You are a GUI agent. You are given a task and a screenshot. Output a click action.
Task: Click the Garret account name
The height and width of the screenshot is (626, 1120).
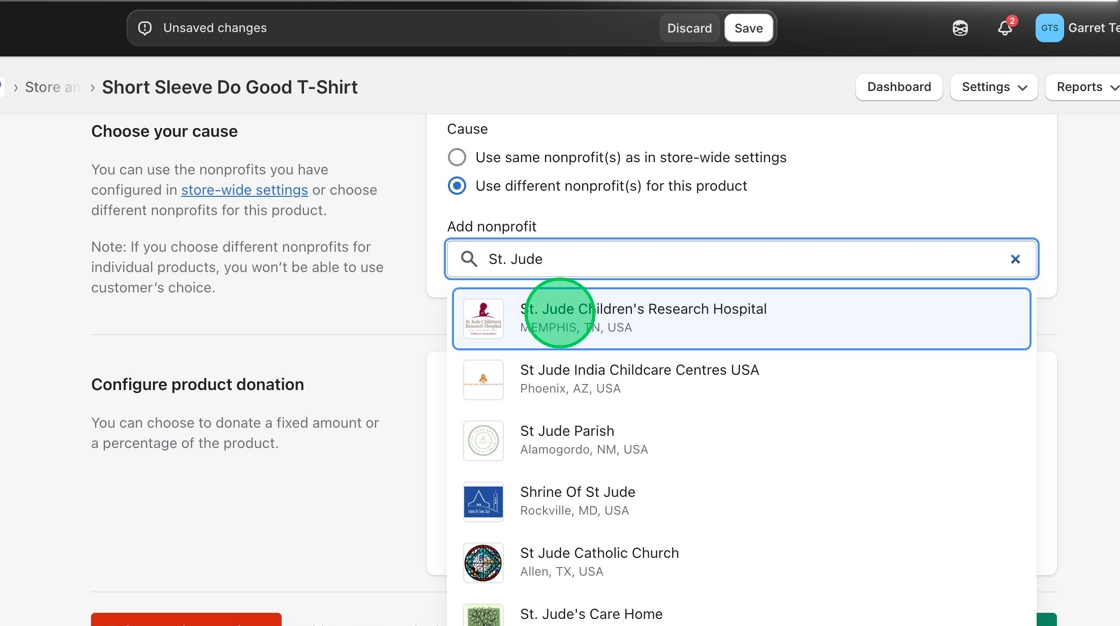pyautogui.click(x=1094, y=28)
